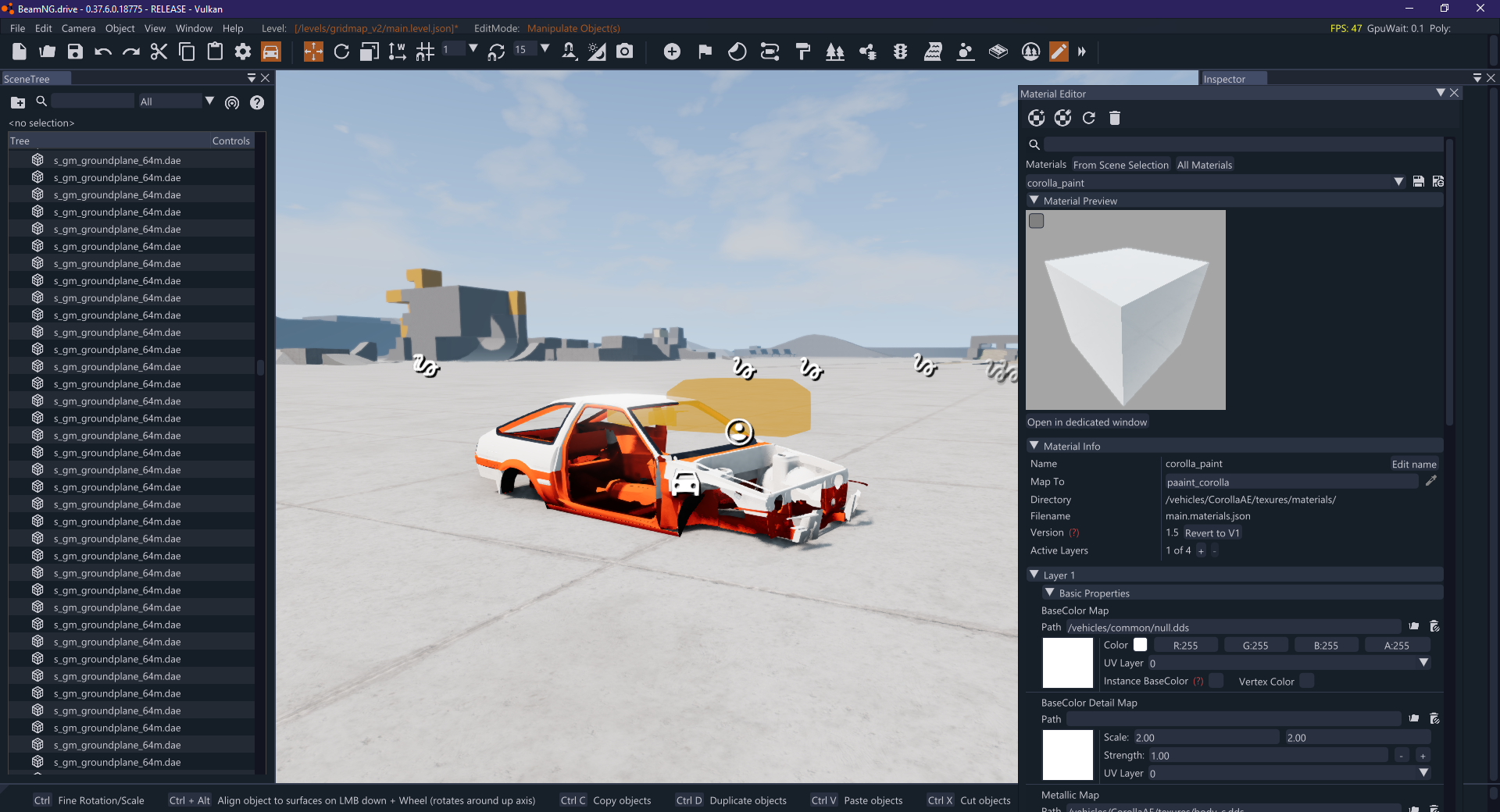1500x812 pixels.
Task: Toggle the Material Preview checkbox
Action: (1037, 221)
